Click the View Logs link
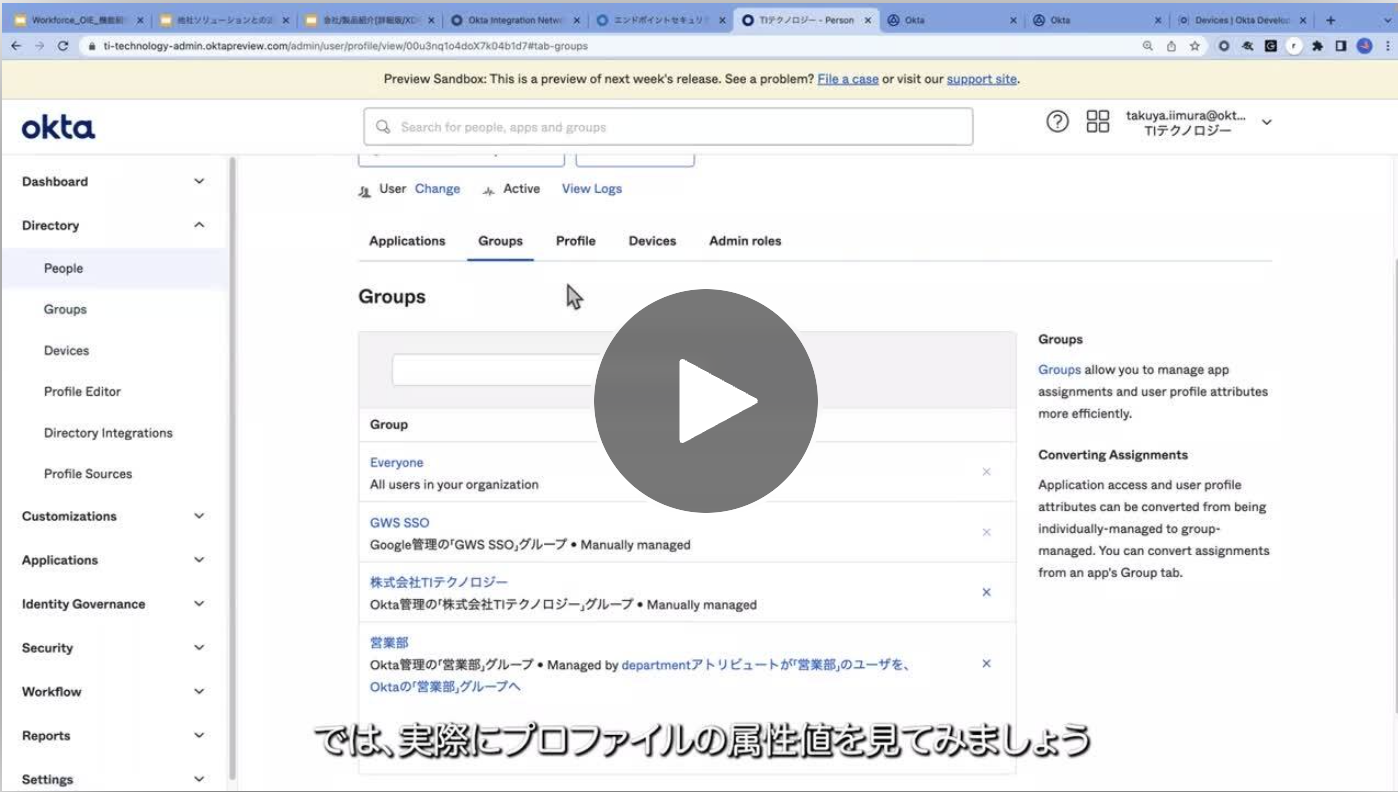The width and height of the screenshot is (1398, 792). [x=591, y=189]
